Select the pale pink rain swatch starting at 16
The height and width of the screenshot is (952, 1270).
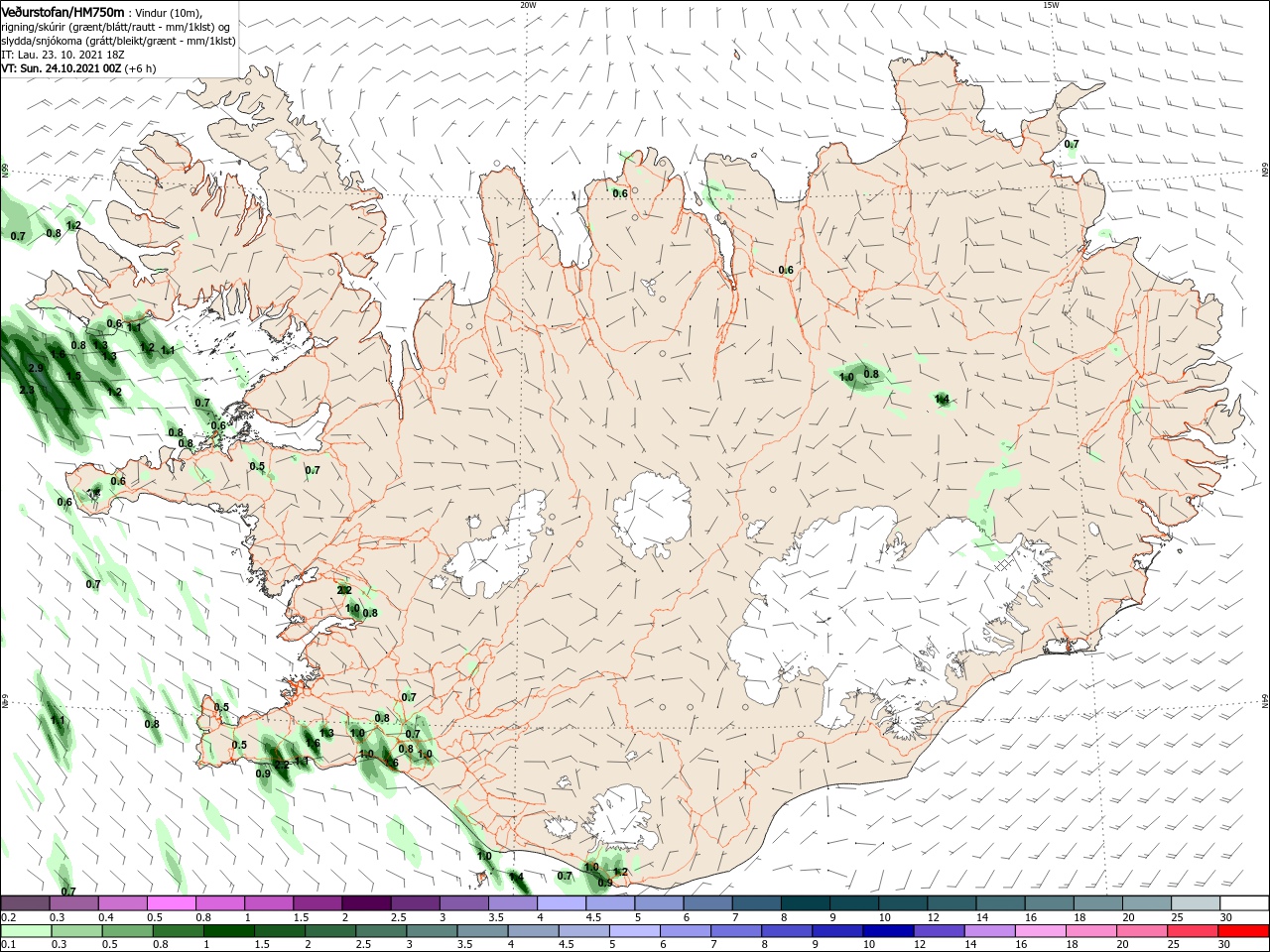[x=1040, y=931]
